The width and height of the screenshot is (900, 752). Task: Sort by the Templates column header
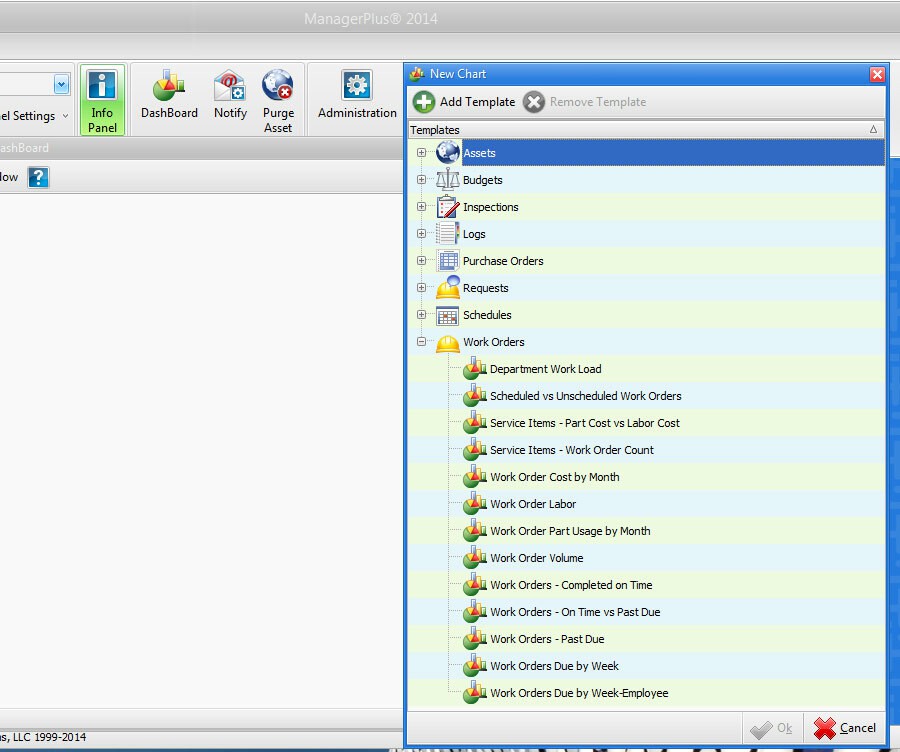pyautogui.click(x=640, y=130)
